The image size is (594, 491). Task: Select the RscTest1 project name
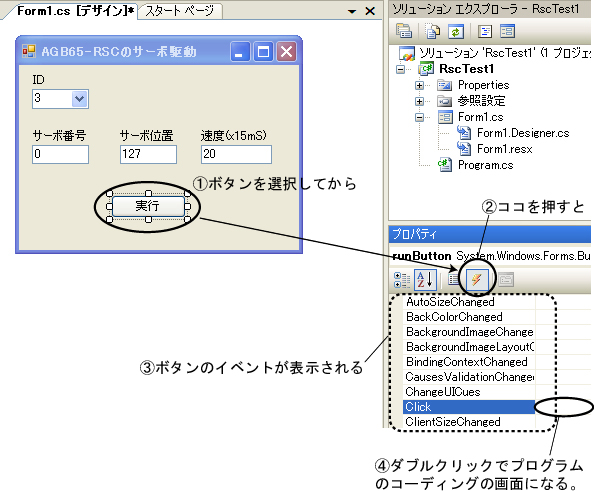[x=466, y=69]
